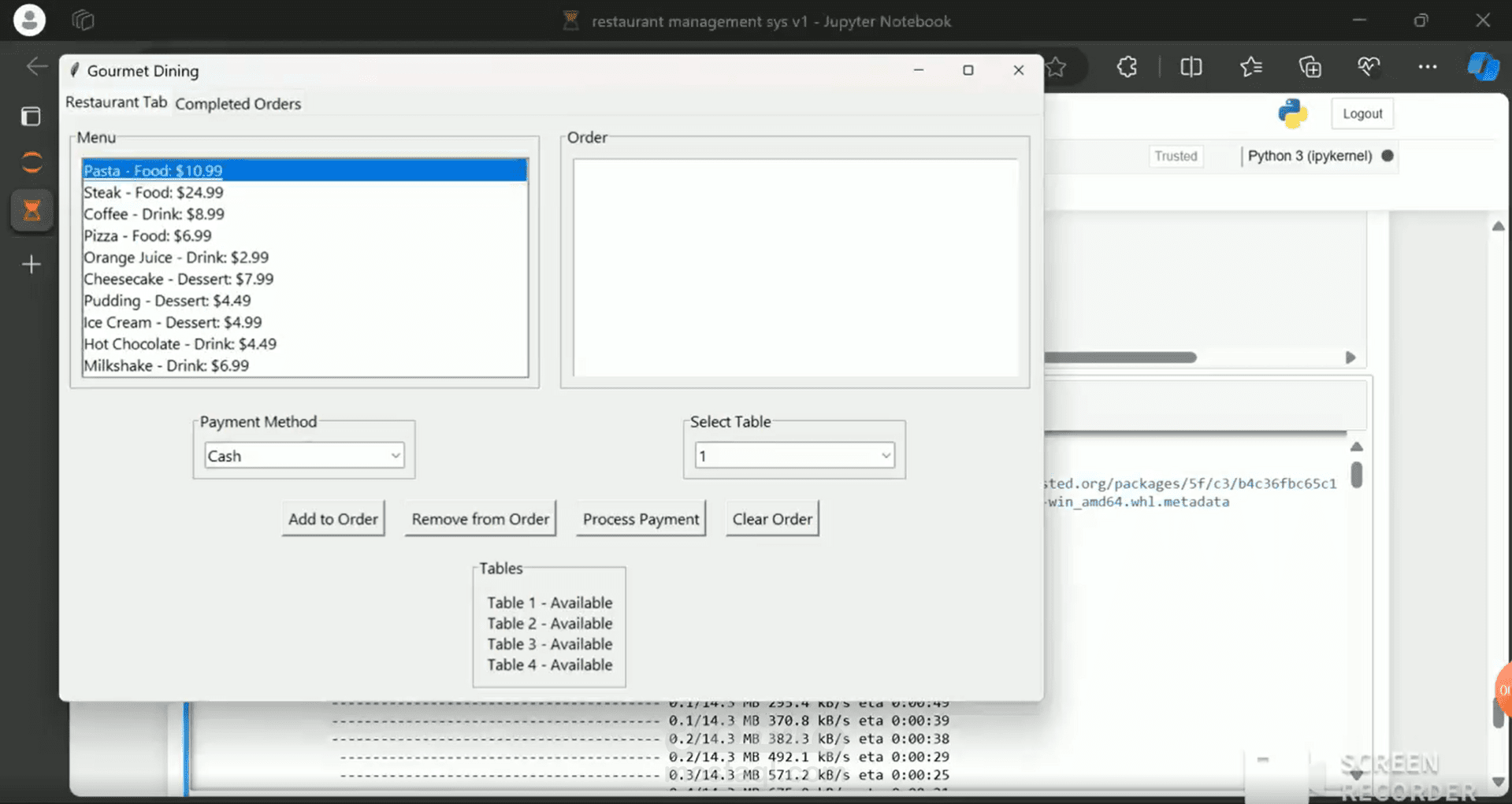
Task: Click the page scrollbar down arrow
Action: tap(1498, 782)
